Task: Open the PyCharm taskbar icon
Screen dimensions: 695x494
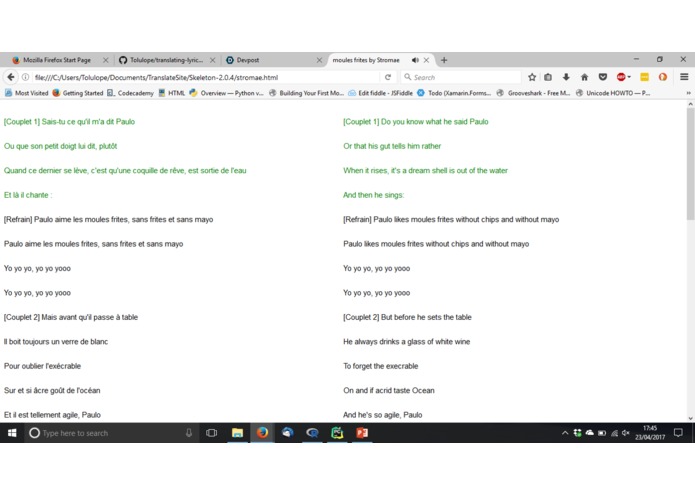Action: point(337,433)
